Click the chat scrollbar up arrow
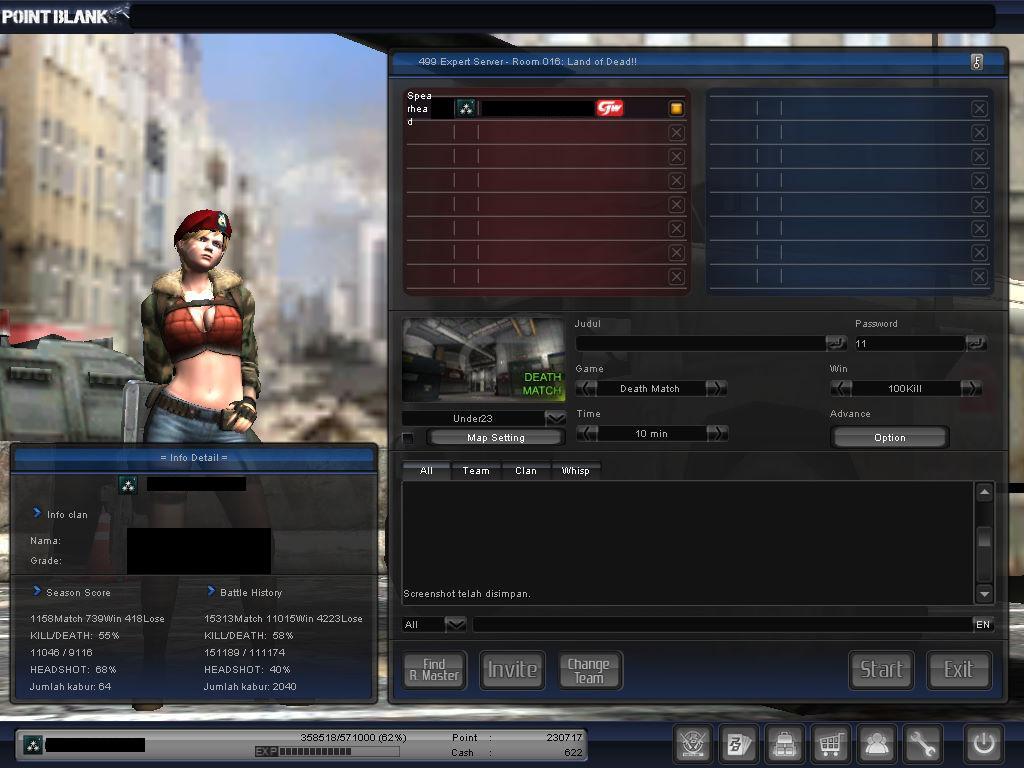The height and width of the screenshot is (768, 1024). coord(984,492)
